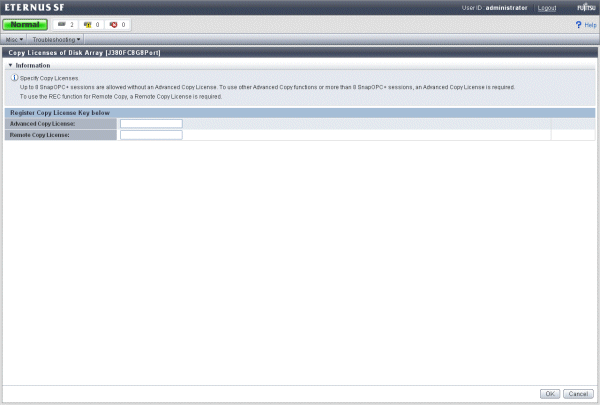The height and width of the screenshot is (405, 600).
Task: Focus the Advanced Copy License input field
Action: click(x=151, y=124)
